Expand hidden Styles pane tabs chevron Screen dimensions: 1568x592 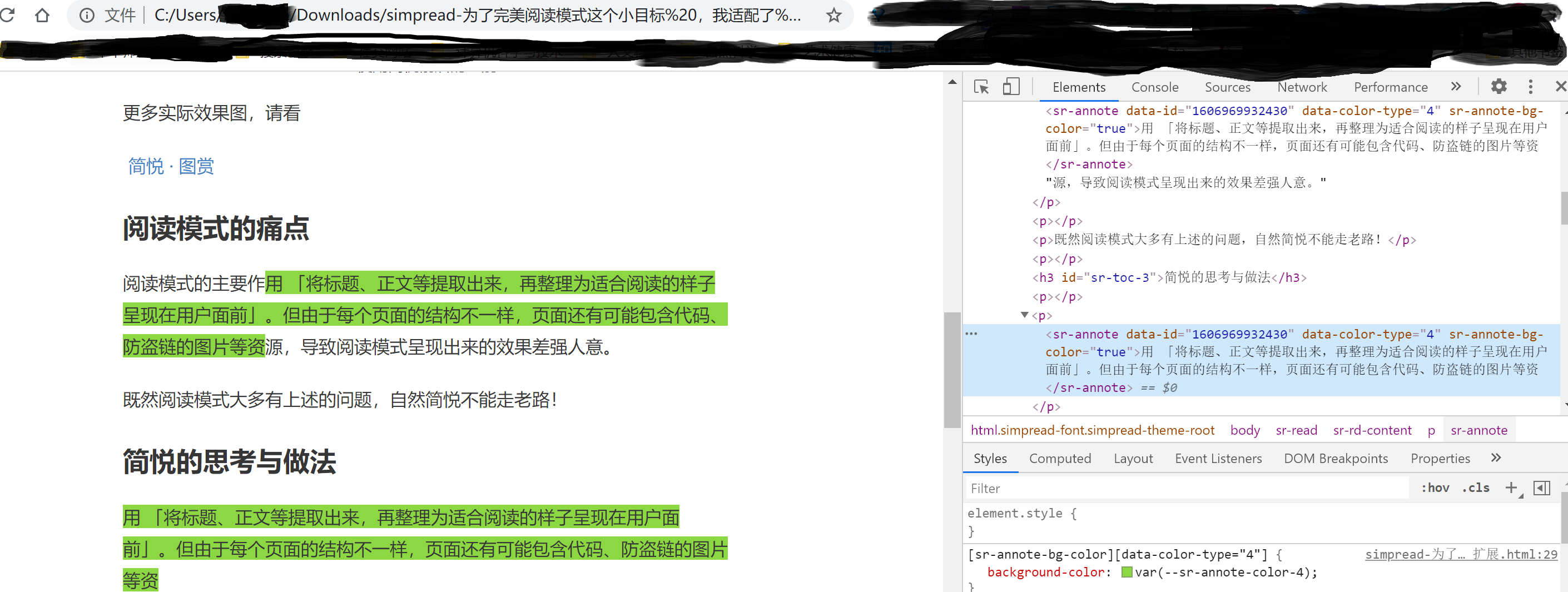coord(1496,458)
